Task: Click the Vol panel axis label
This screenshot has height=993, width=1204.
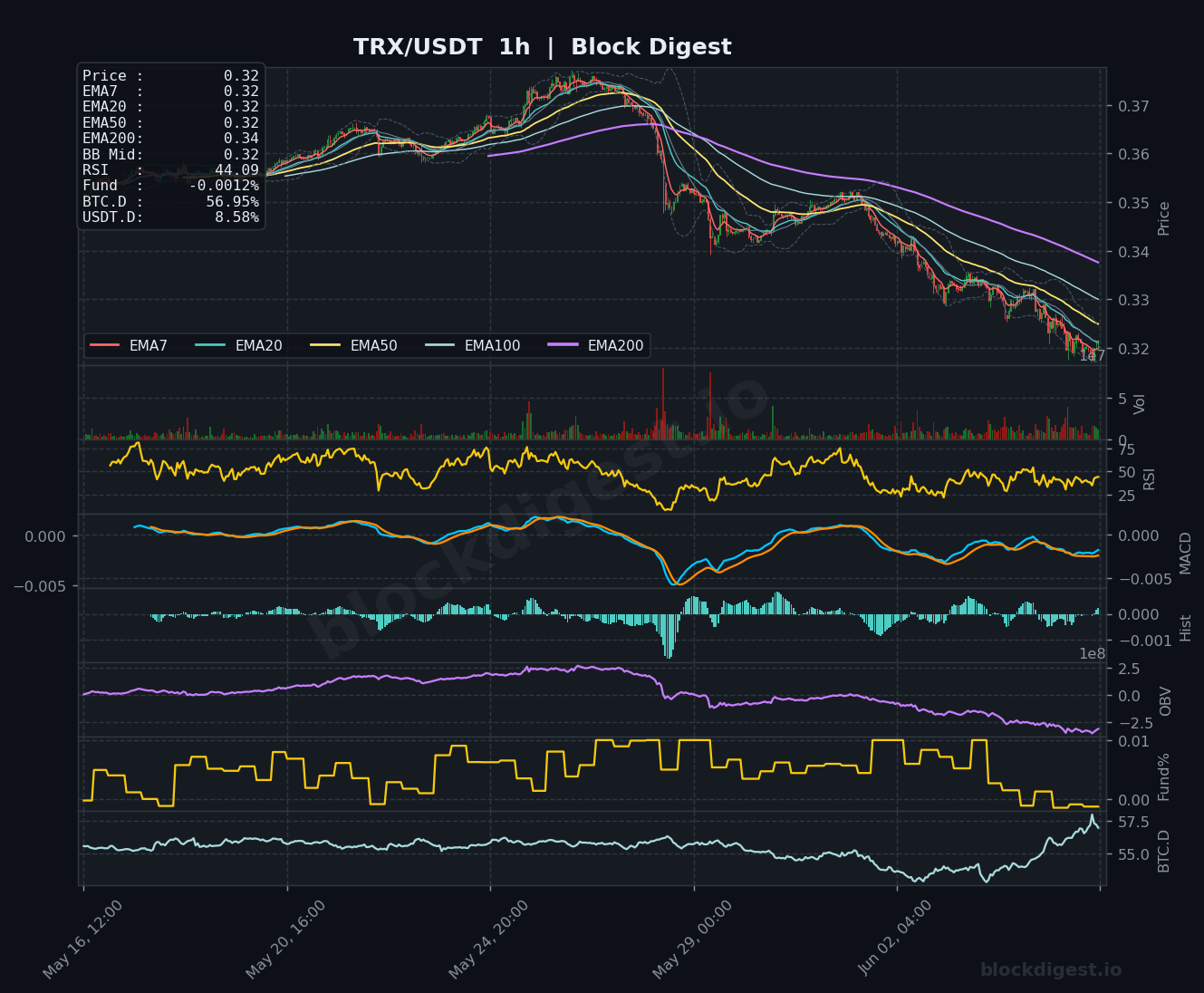Action: click(x=1141, y=404)
